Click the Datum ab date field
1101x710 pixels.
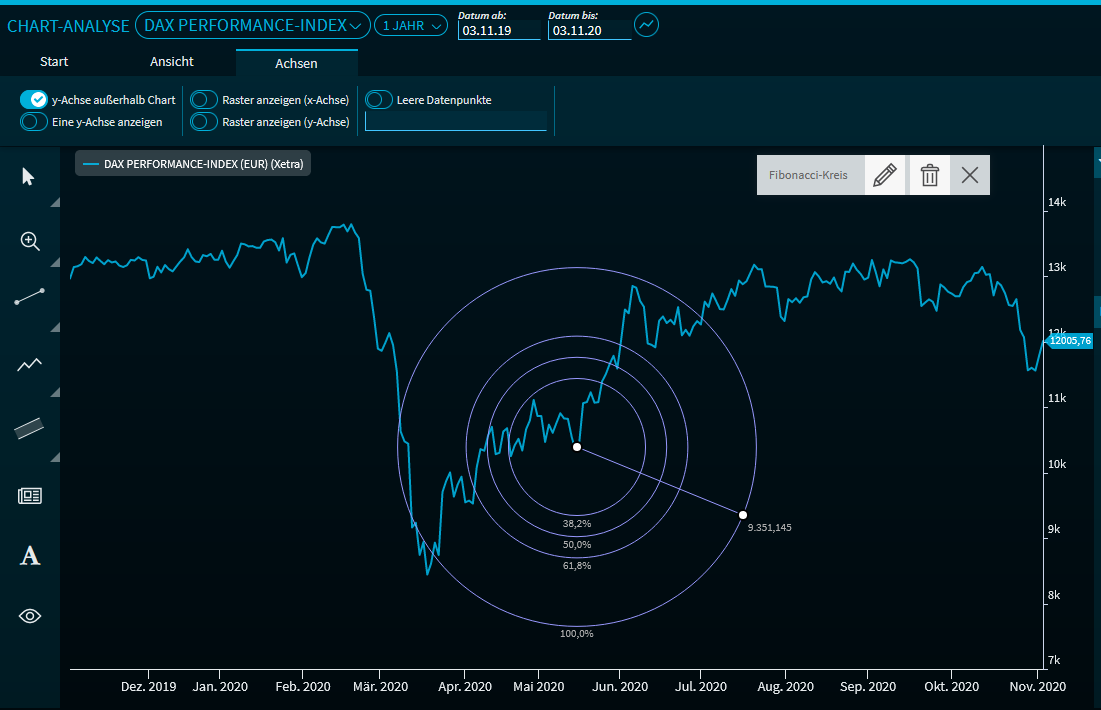[x=498, y=31]
